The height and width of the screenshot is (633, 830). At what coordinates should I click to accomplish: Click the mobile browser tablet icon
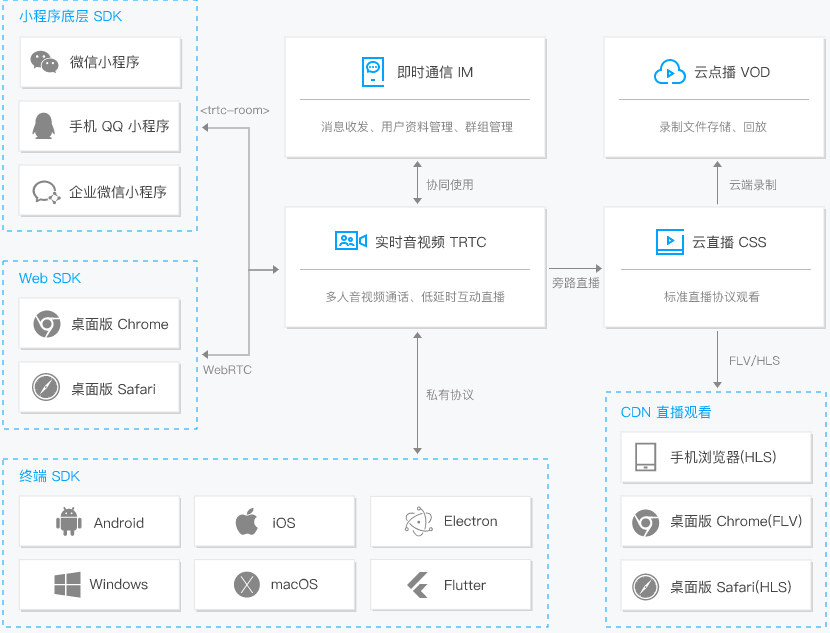click(645, 457)
